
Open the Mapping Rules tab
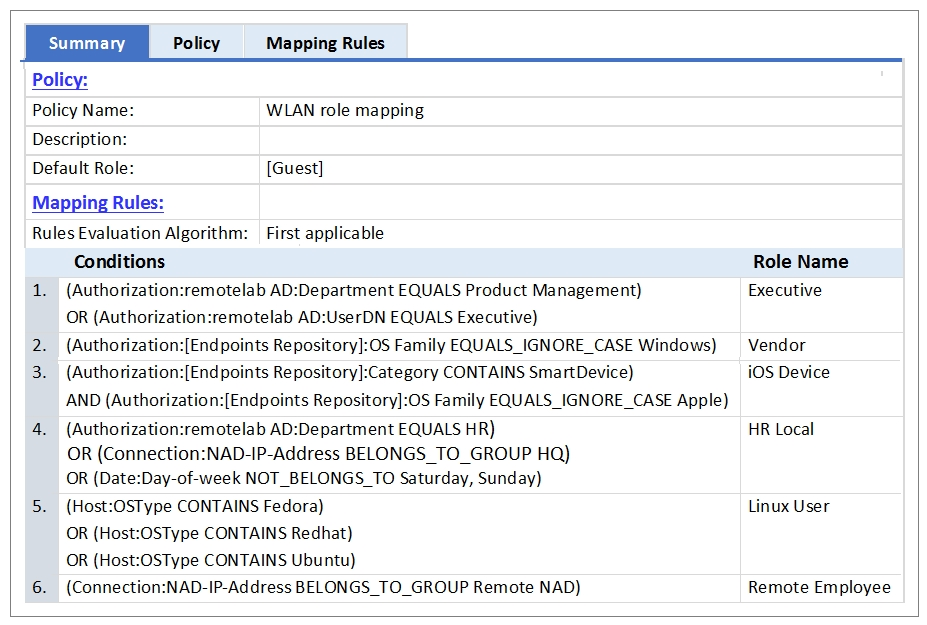pos(325,43)
